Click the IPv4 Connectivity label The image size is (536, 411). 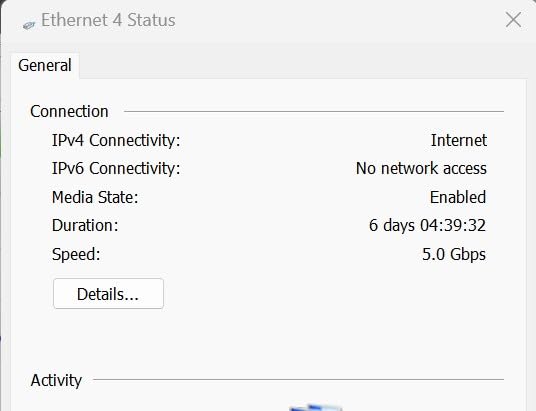coord(116,141)
